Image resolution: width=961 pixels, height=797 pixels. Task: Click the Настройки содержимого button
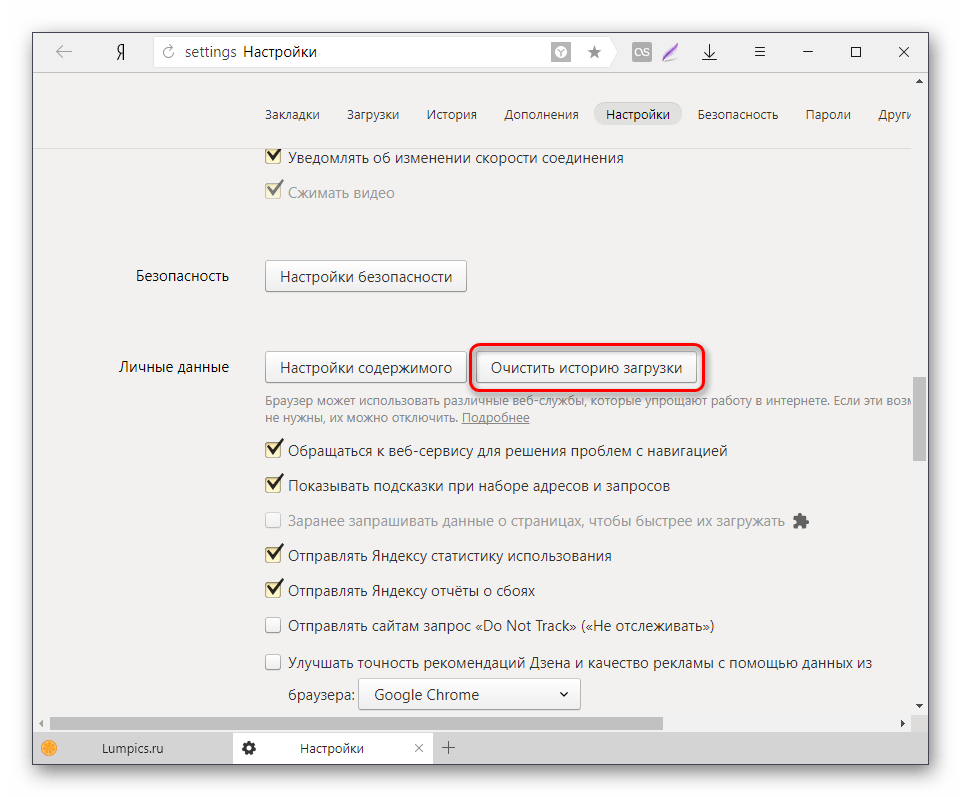[366, 367]
